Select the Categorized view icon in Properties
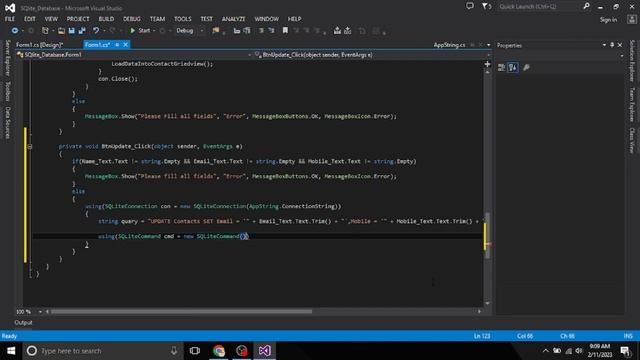This screenshot has height=360, width=640. (502, 68)
